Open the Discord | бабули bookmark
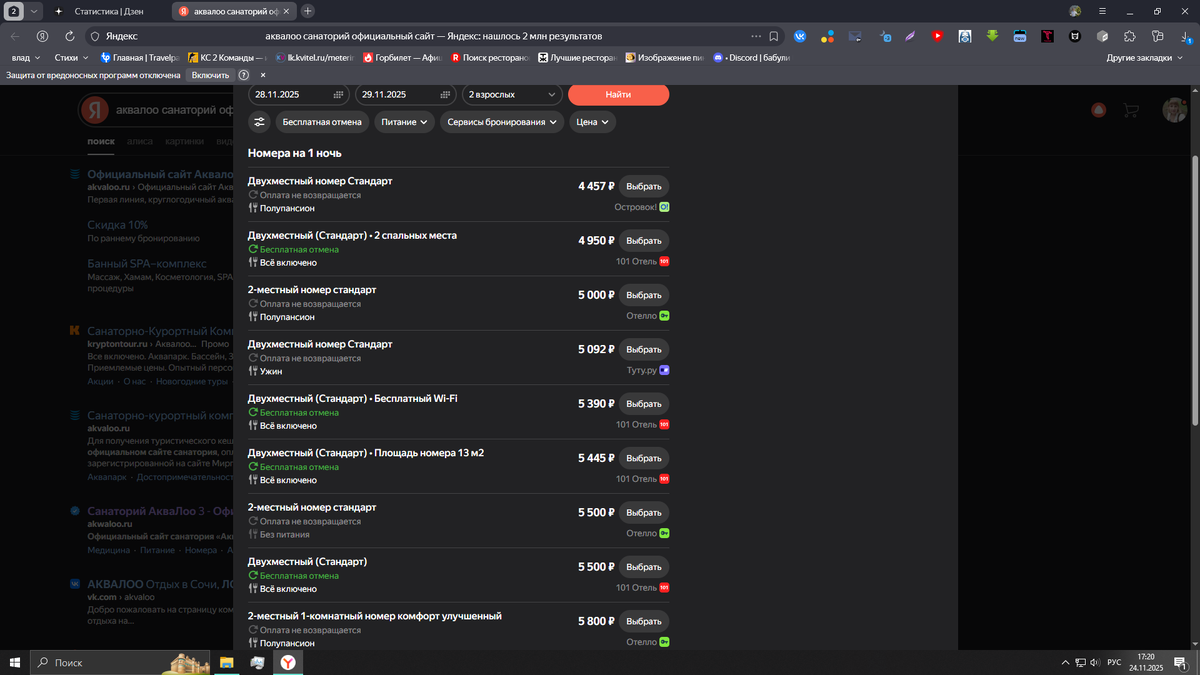 750,58
